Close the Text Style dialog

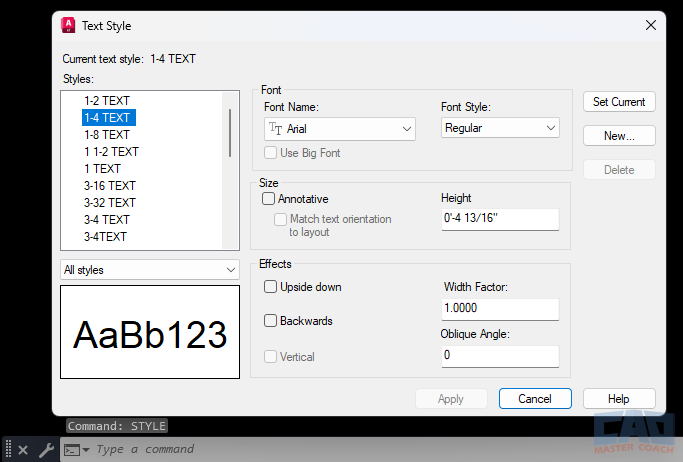(651, 25)
